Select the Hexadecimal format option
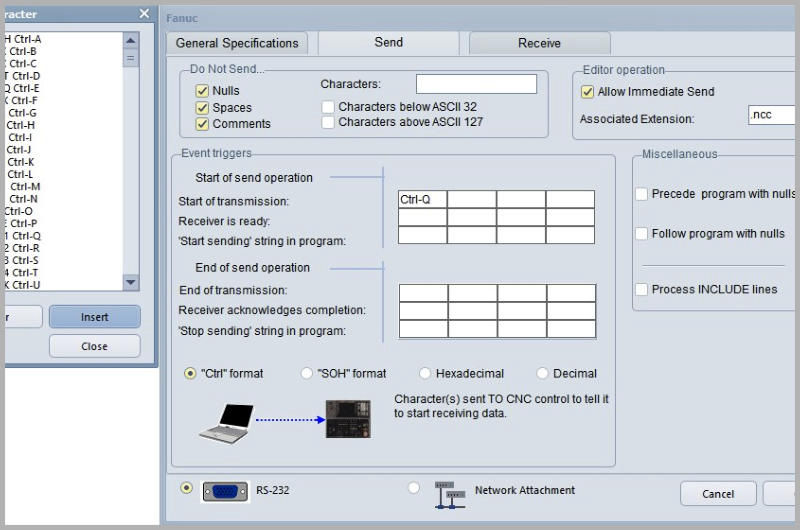The image size is (800, 530). point(424,373)
